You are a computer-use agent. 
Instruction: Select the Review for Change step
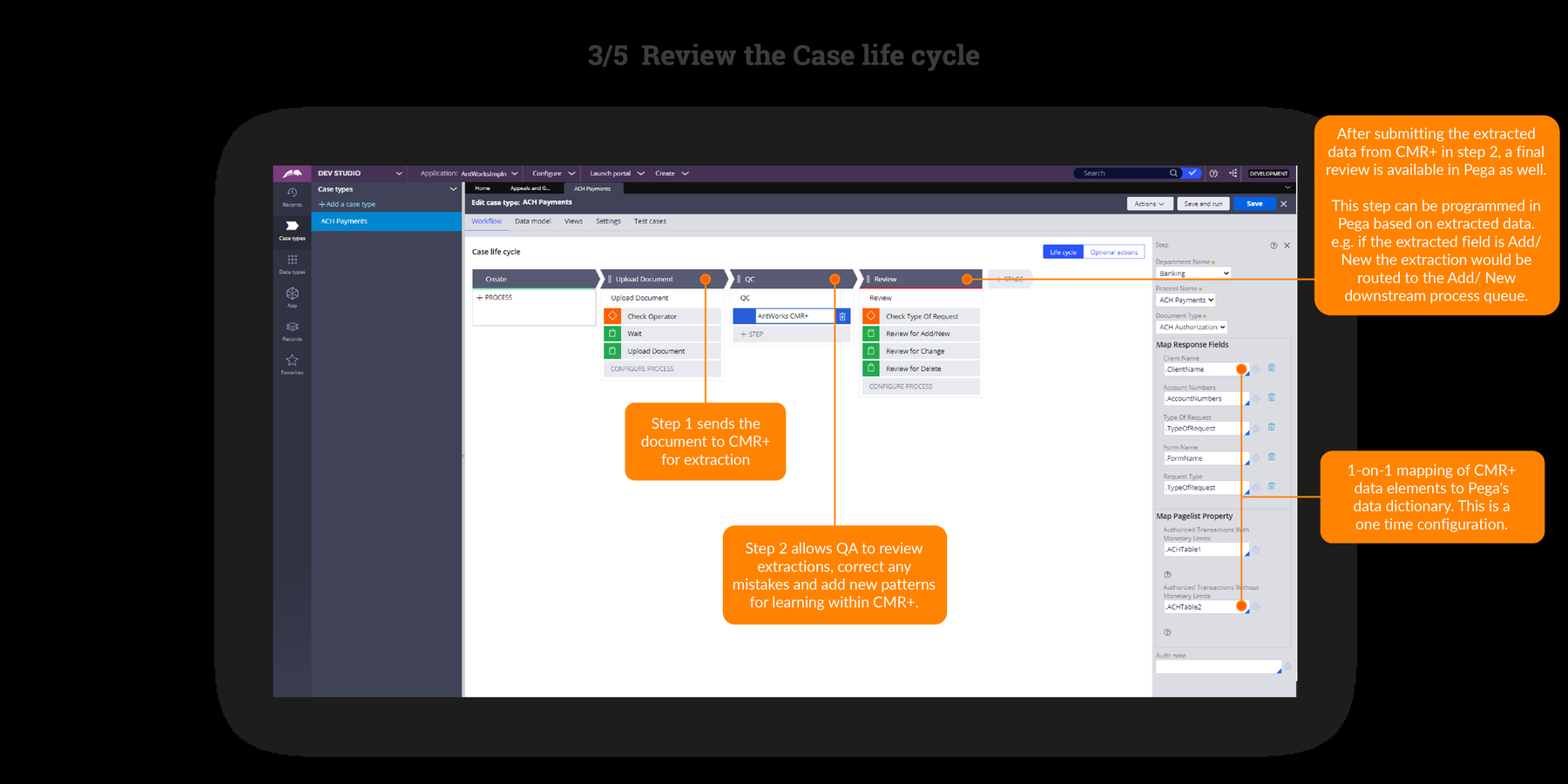[922, 351]
